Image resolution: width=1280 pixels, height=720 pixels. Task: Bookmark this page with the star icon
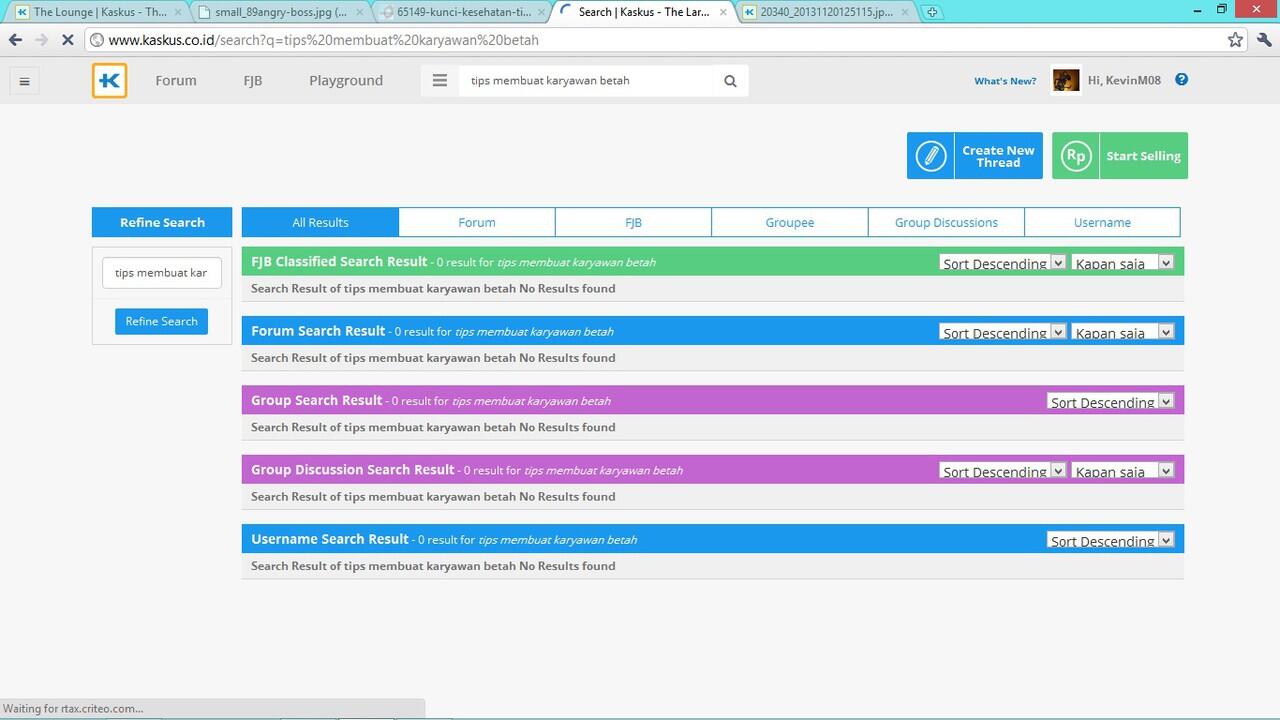point(1235,40)
